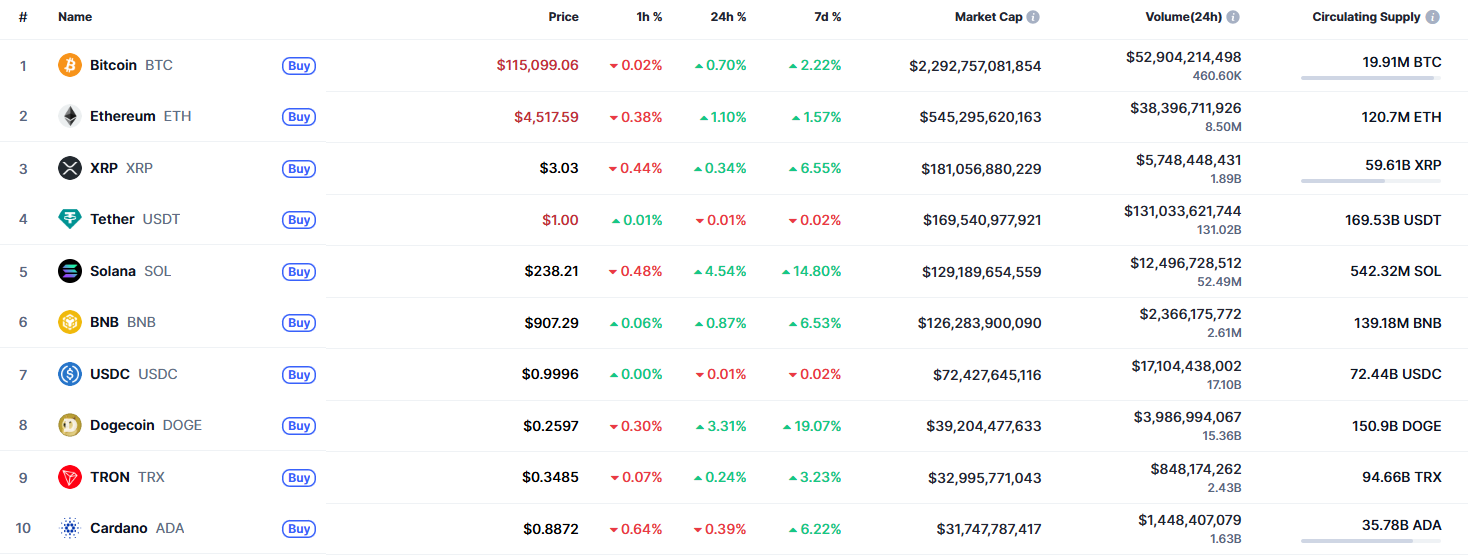Image resolution: width=1468 pixels, height=555 pixels.
Task: Click the BNB logo icon
Action: click(x=70, y=322)
